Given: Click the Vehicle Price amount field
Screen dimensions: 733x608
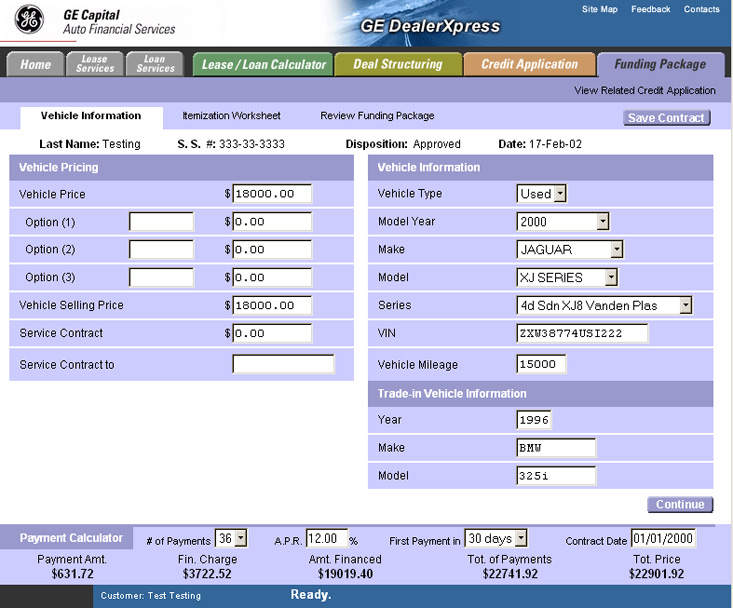Looking at the screenshot, I should coord(272,193).
